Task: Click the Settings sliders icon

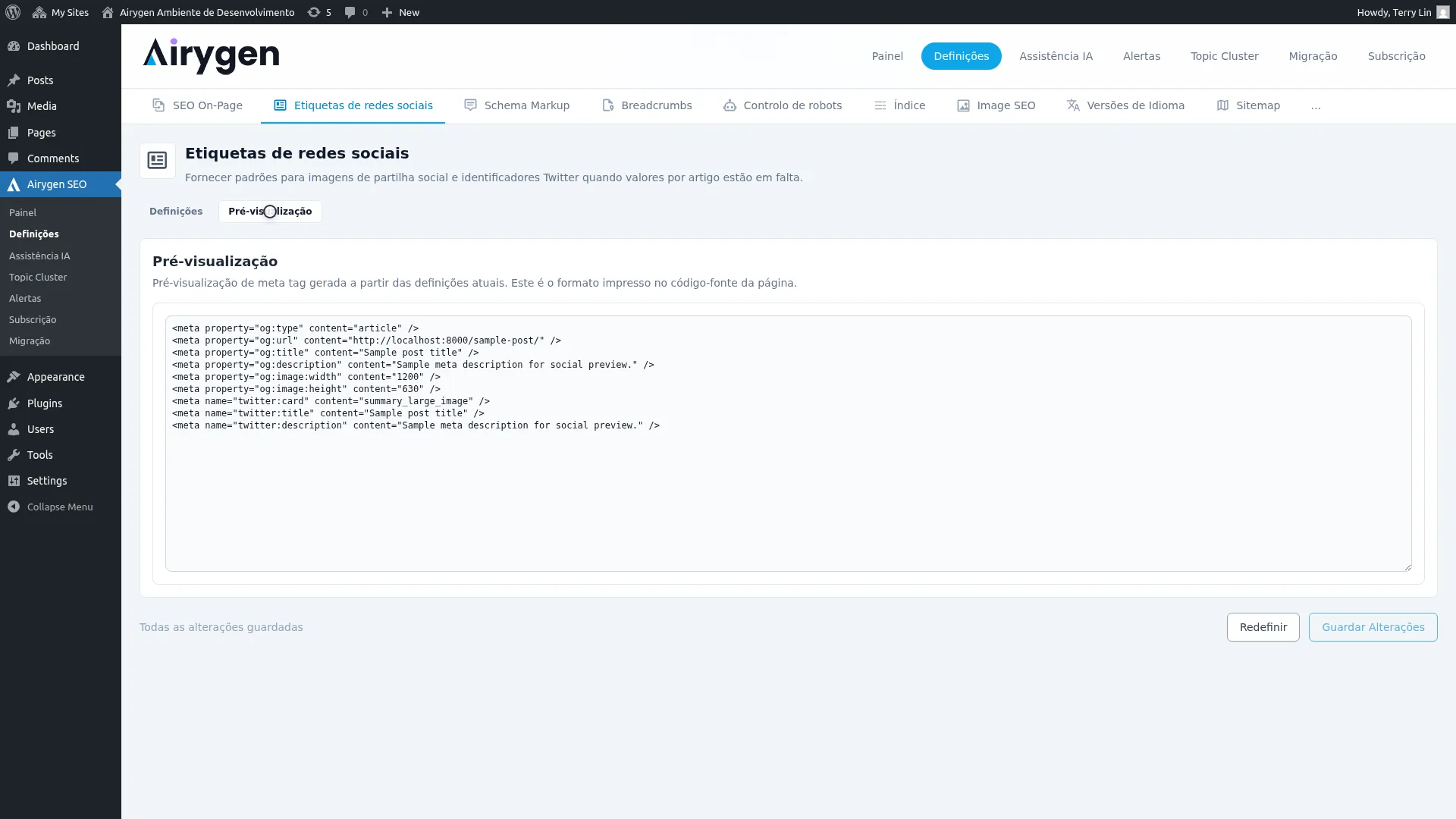Action: click(14, 481)
